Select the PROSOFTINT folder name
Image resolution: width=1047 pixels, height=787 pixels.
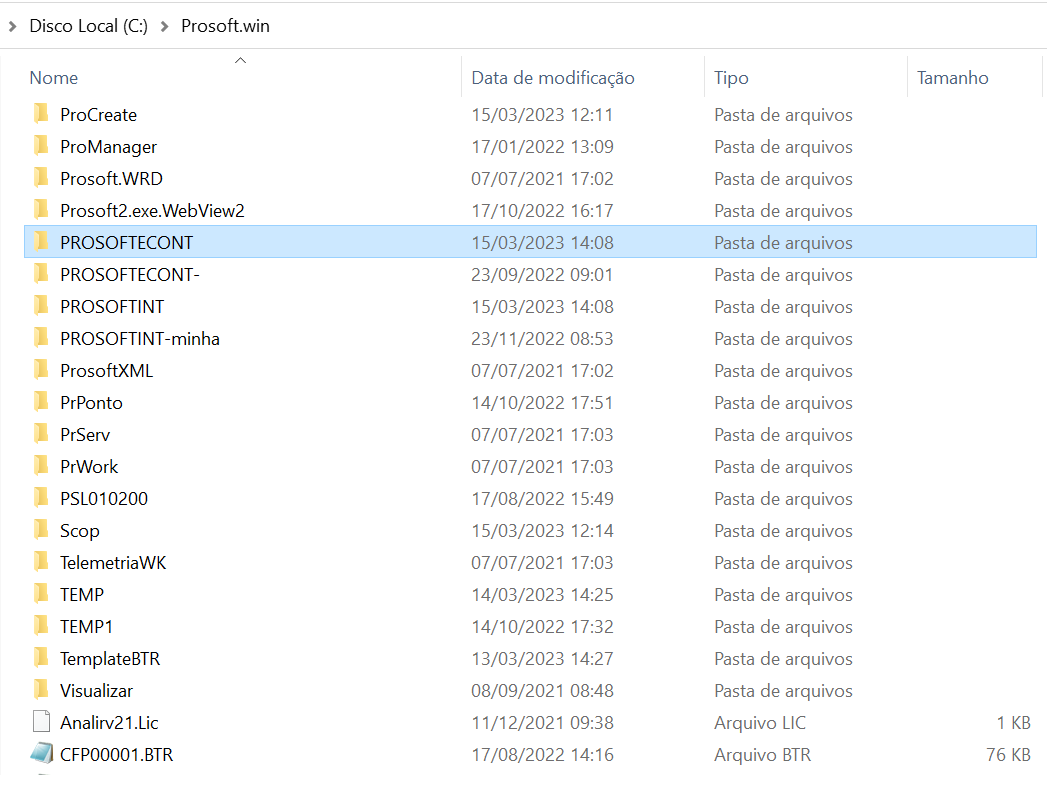112,307
